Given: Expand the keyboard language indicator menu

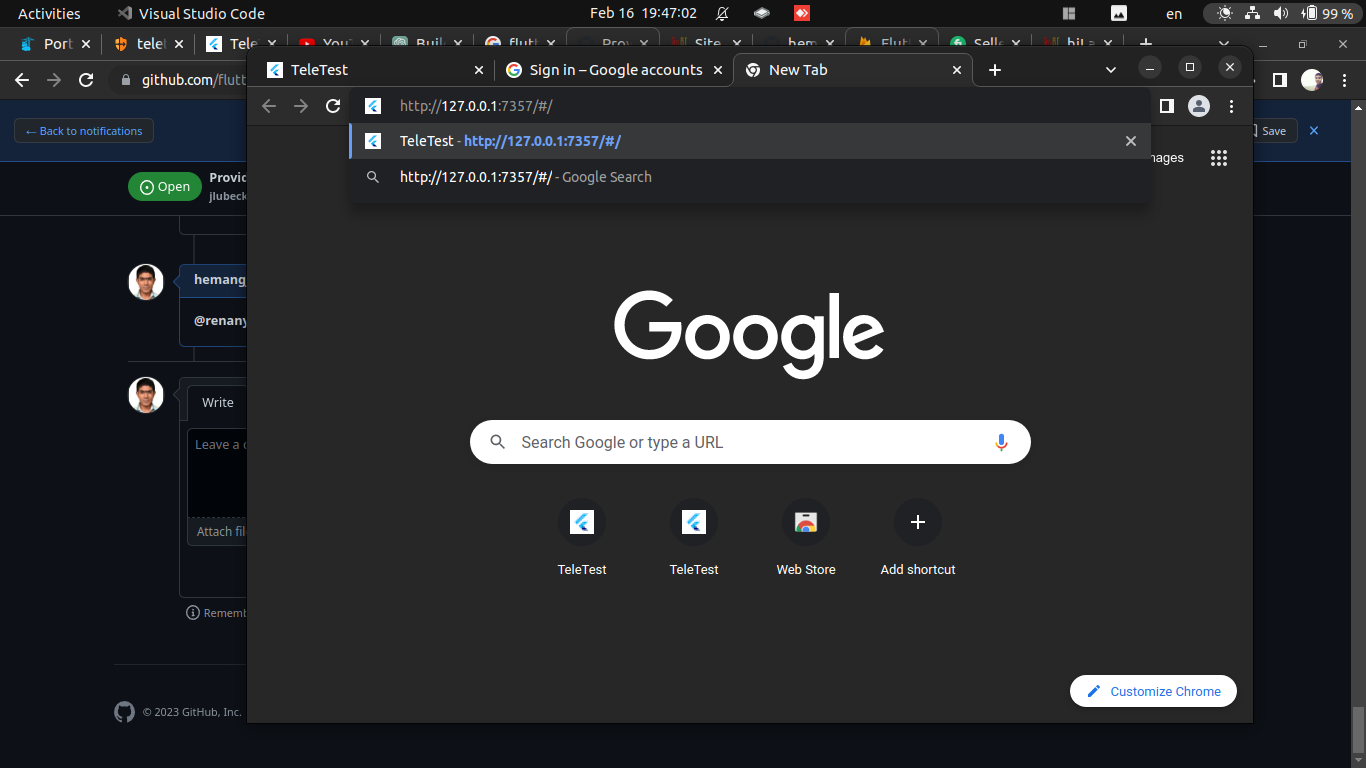Looking at the screenshot, I should click(x=1173, y=13).
